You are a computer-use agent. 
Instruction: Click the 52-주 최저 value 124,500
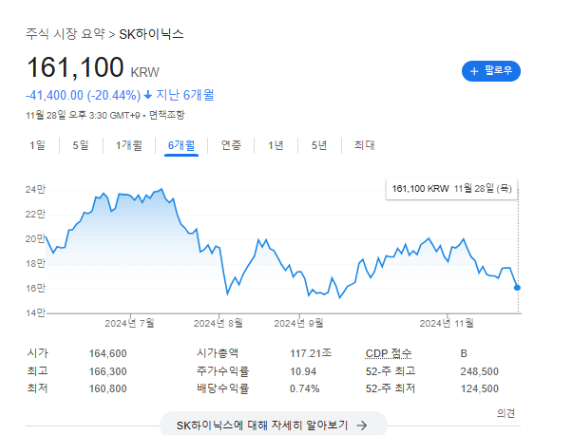[479, 389]
